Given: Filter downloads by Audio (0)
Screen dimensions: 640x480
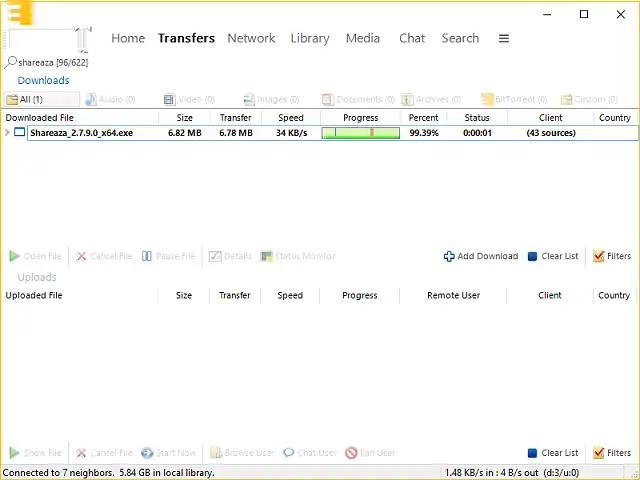Looking at the screenshot, I should (110, 99).
